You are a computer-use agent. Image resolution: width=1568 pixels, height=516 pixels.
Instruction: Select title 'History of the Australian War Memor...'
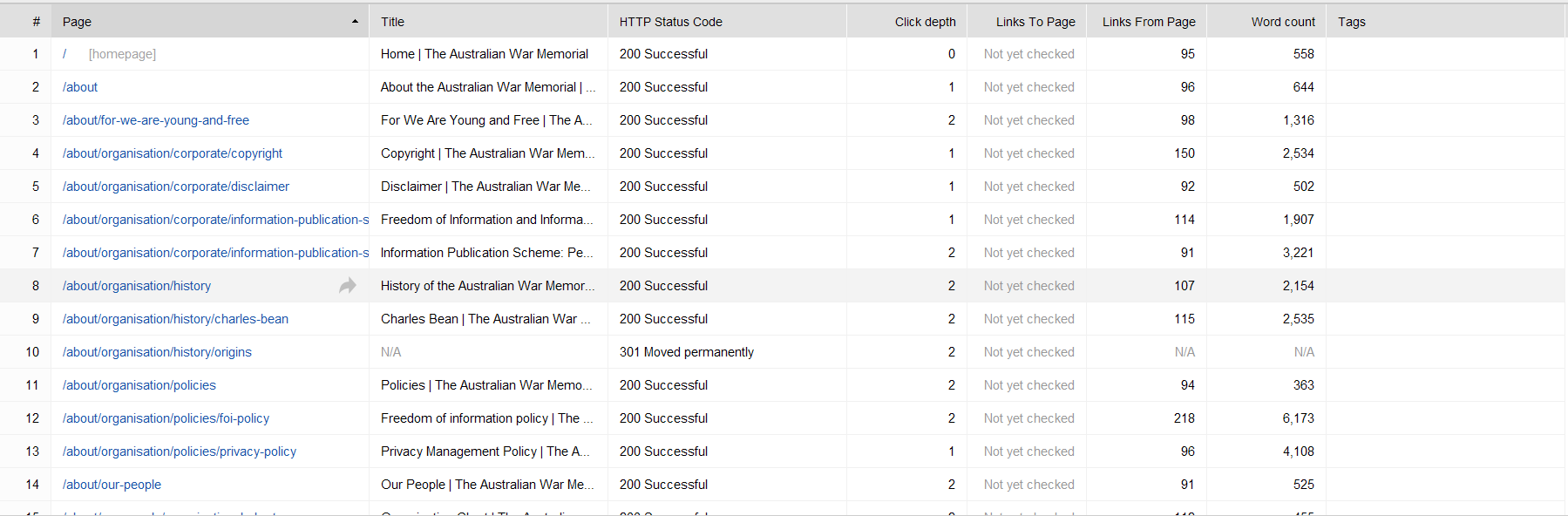(488, 286)
